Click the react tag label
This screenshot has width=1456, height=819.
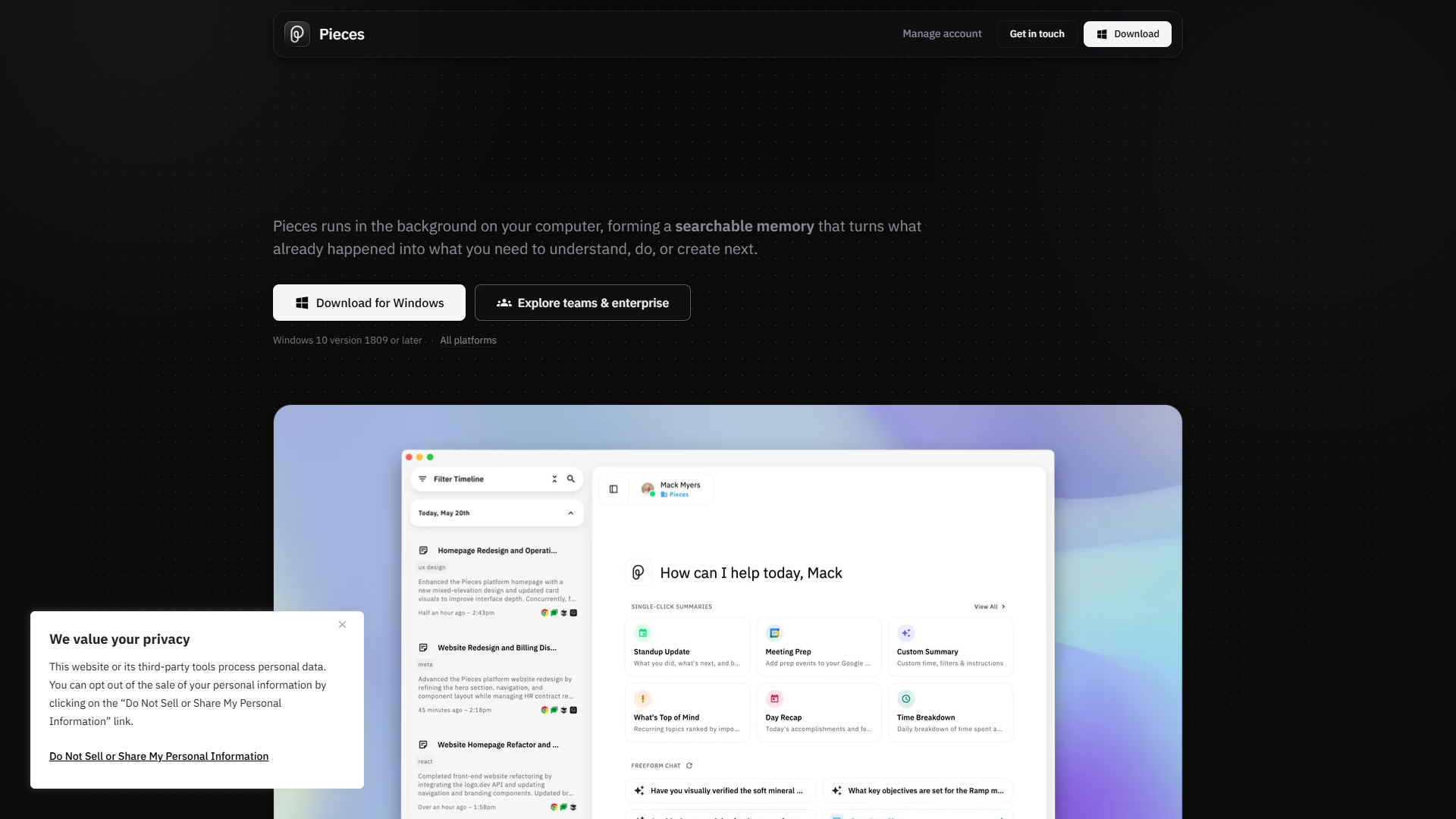pos(425,761)
